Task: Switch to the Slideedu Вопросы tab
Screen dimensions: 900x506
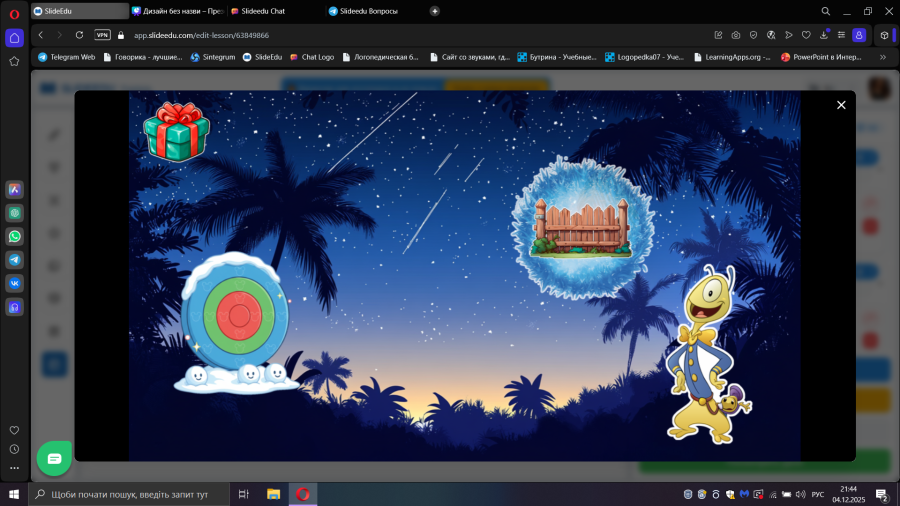Action: coord(365,11)
